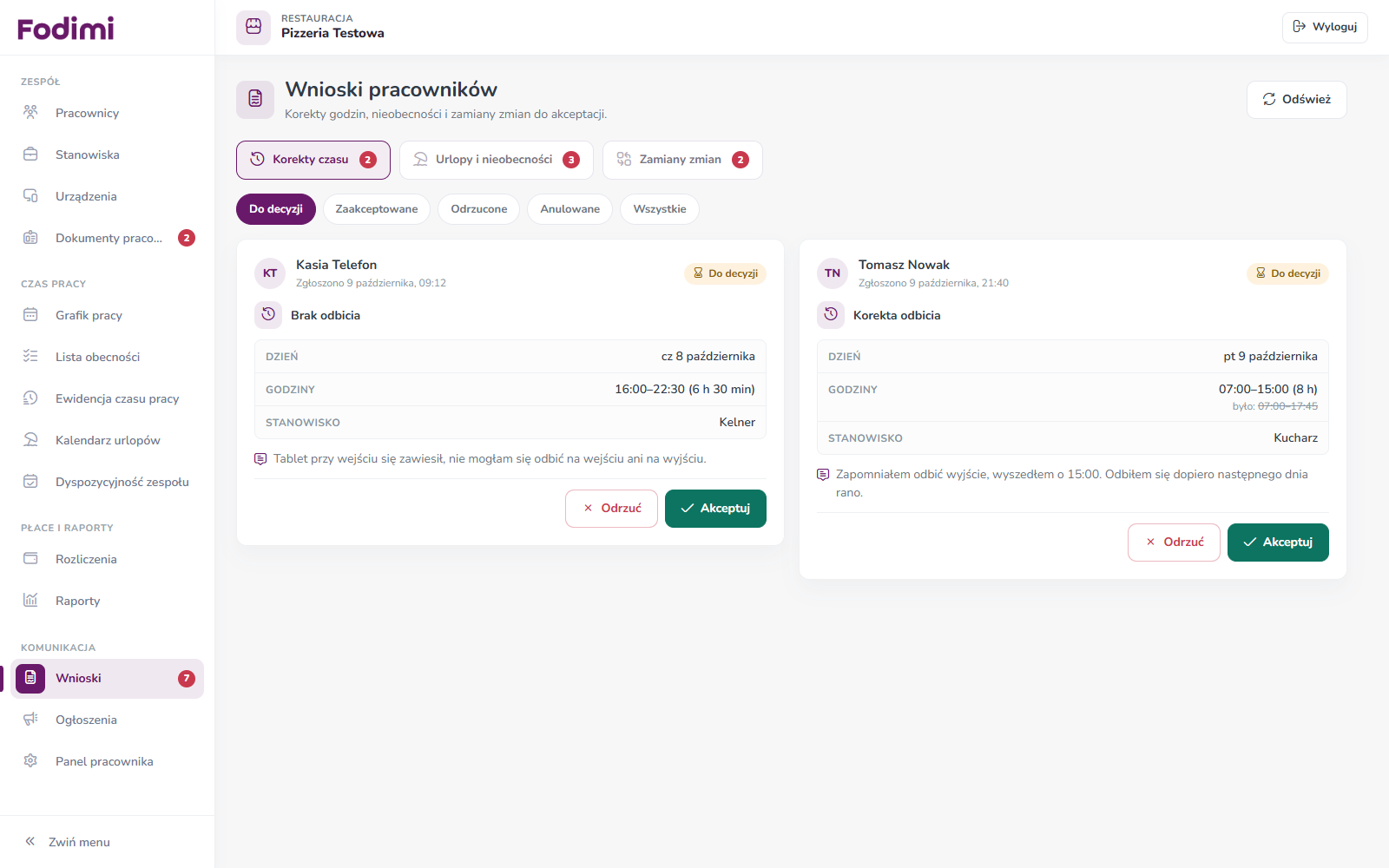
Task: Open Ogłoszenia megaphone icon
Action: pyautogui.click(x=30, y=720)
